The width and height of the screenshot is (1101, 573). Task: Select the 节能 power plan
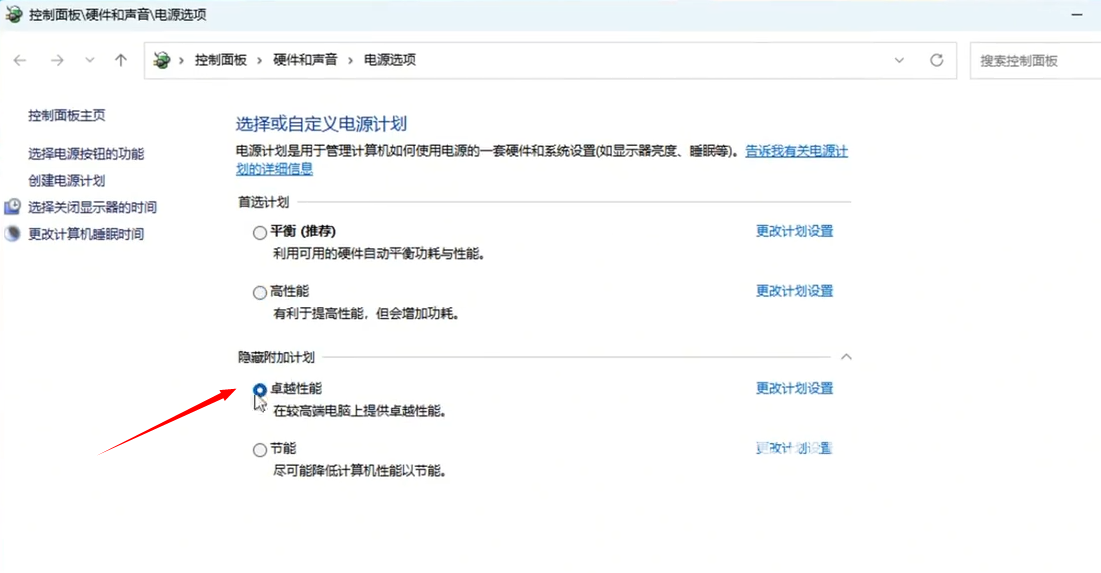pos(260,450)
